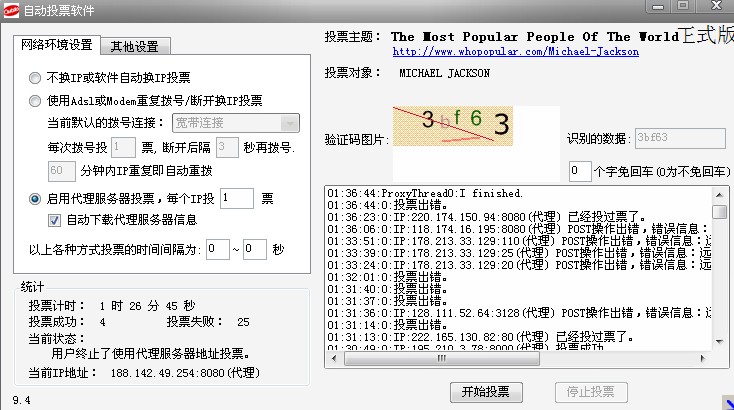Select the 不换IP或软件自动换IP投票 radio option

pos(36,77)
